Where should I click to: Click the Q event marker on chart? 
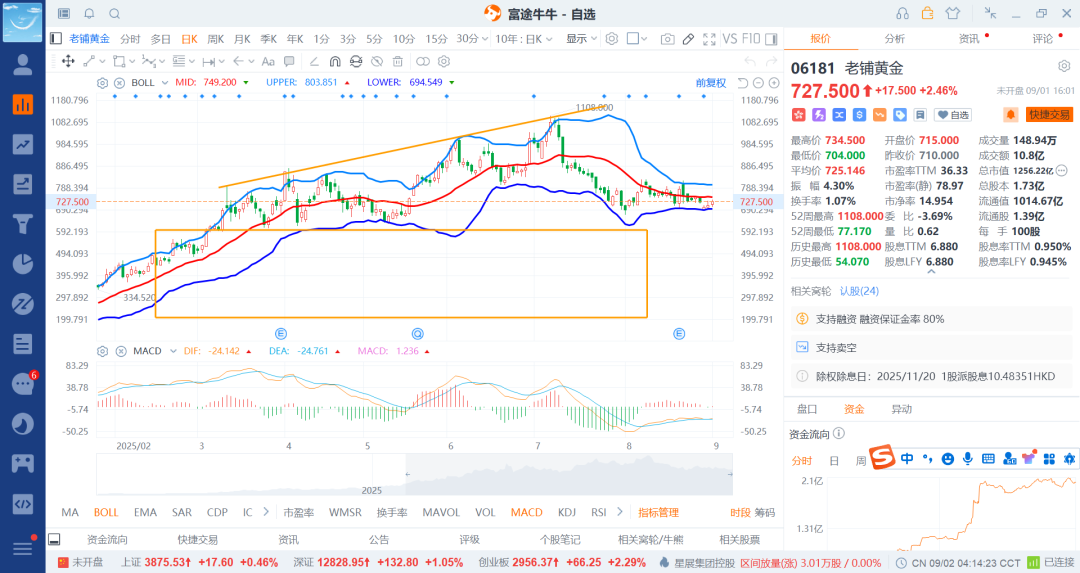tap(417, 334)
